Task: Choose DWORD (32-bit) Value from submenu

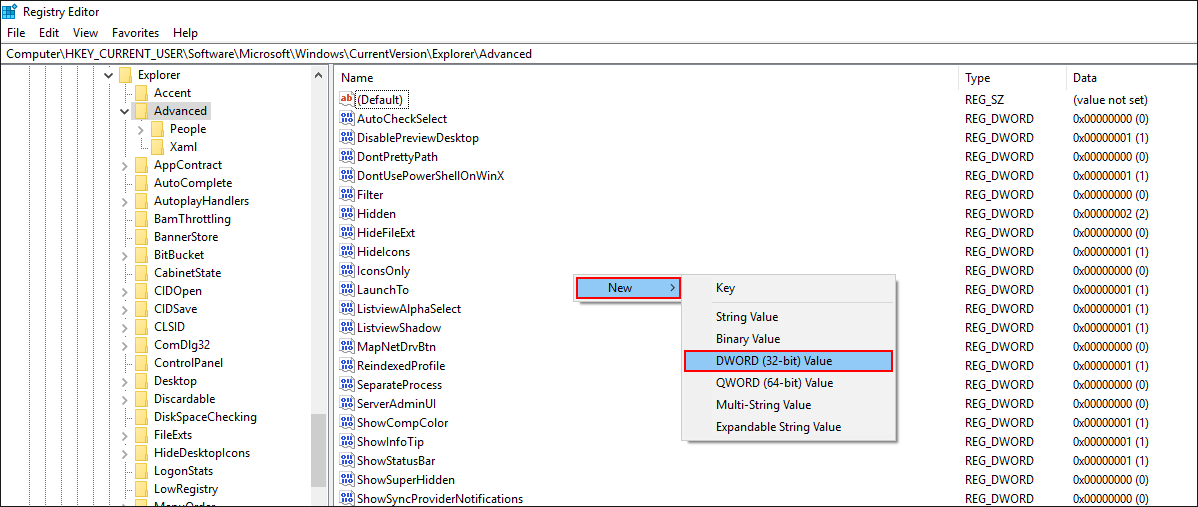Action: [788, 360]
